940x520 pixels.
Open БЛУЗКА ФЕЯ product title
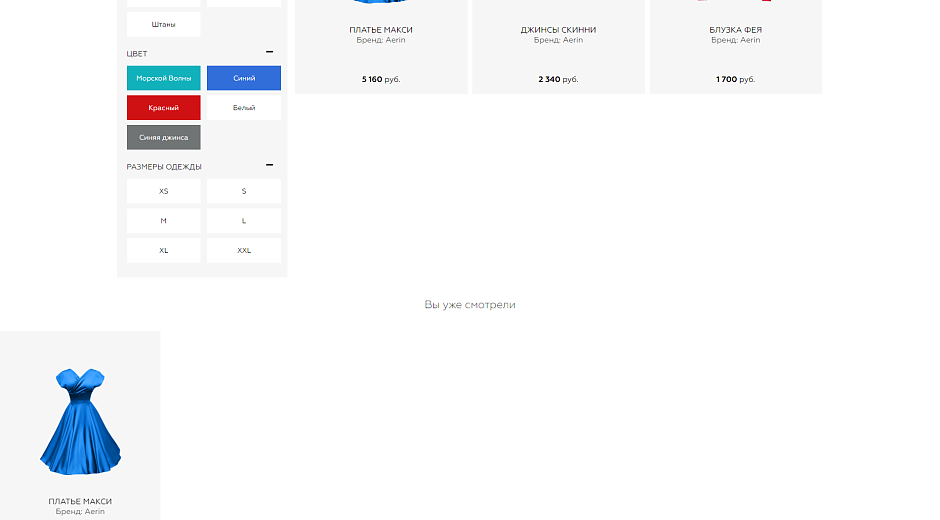coord(736,29)
